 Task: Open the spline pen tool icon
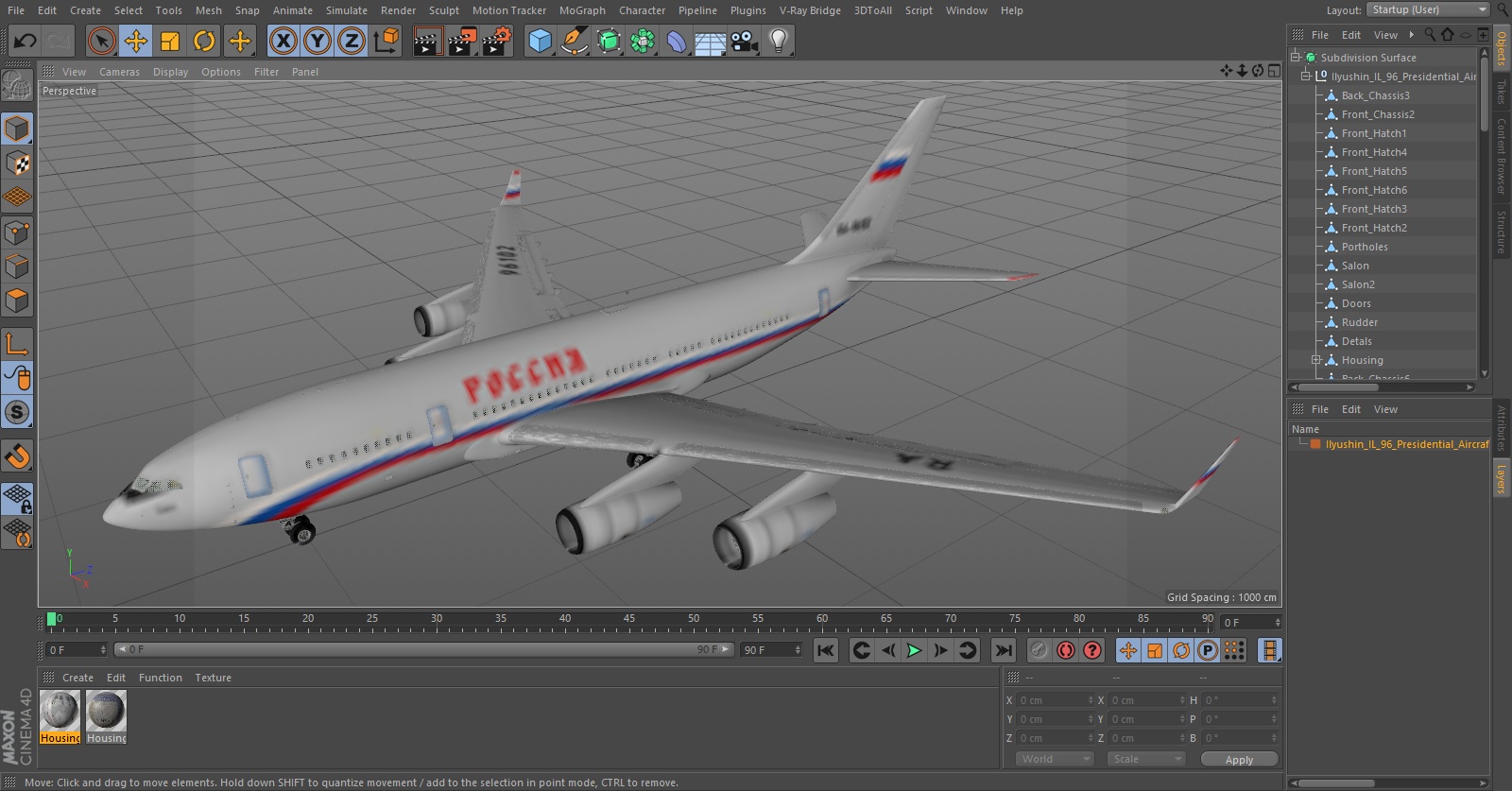574,41
